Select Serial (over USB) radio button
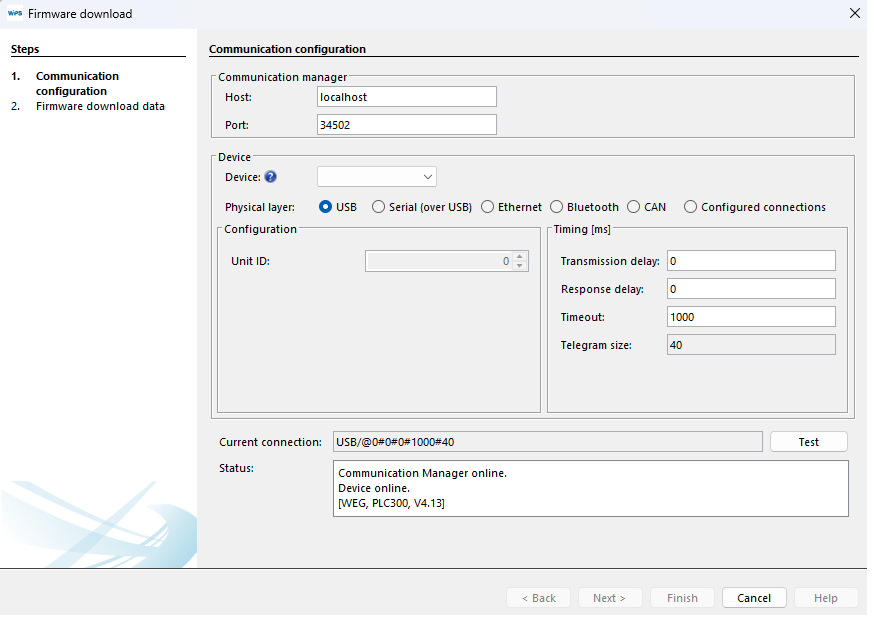 pyautogui.click(x=378, y=207)
